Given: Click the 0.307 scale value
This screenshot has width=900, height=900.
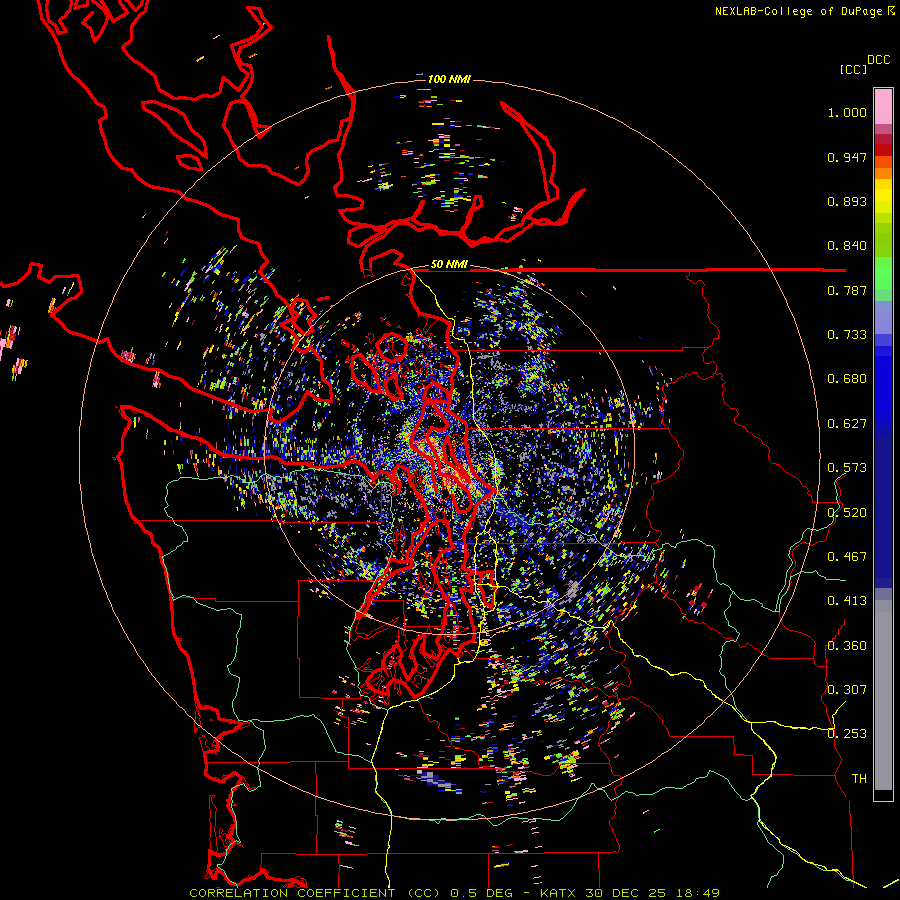Looking at the screenshot, I should (x=847, y=690).
